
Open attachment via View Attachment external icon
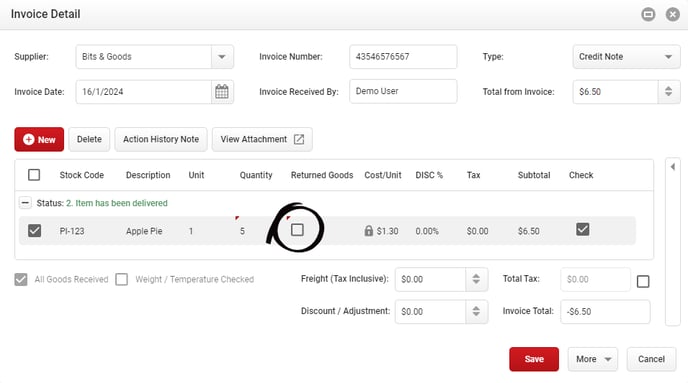pos(299,139)
